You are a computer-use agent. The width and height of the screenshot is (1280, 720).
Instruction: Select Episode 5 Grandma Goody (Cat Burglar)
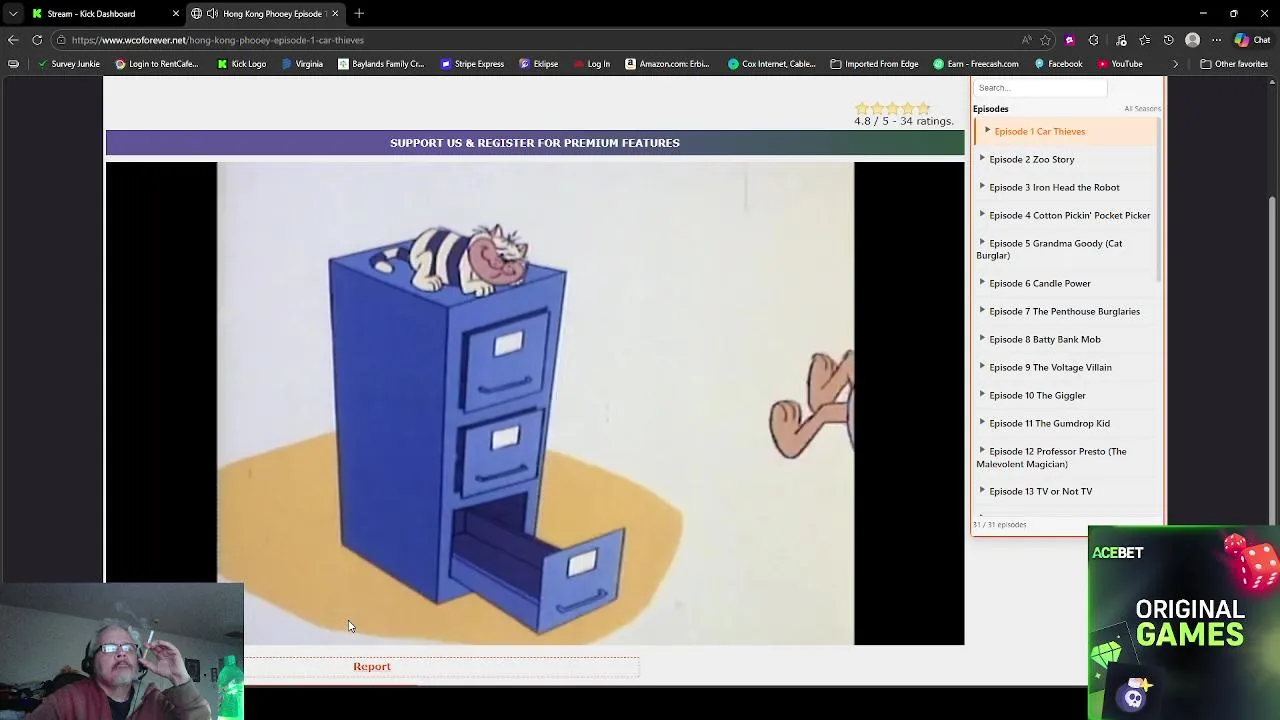(x=1065, y=249)
